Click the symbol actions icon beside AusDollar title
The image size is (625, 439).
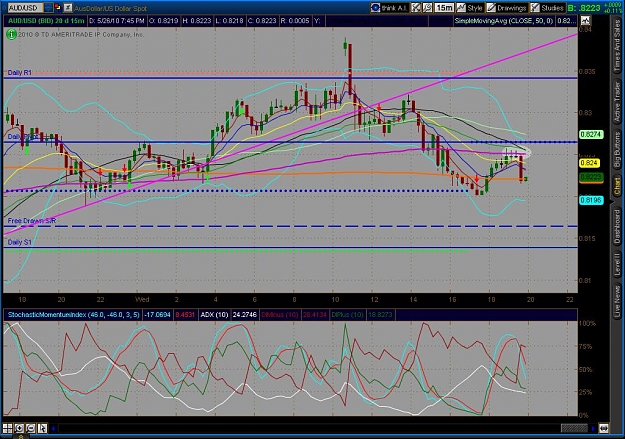(68, 7)
